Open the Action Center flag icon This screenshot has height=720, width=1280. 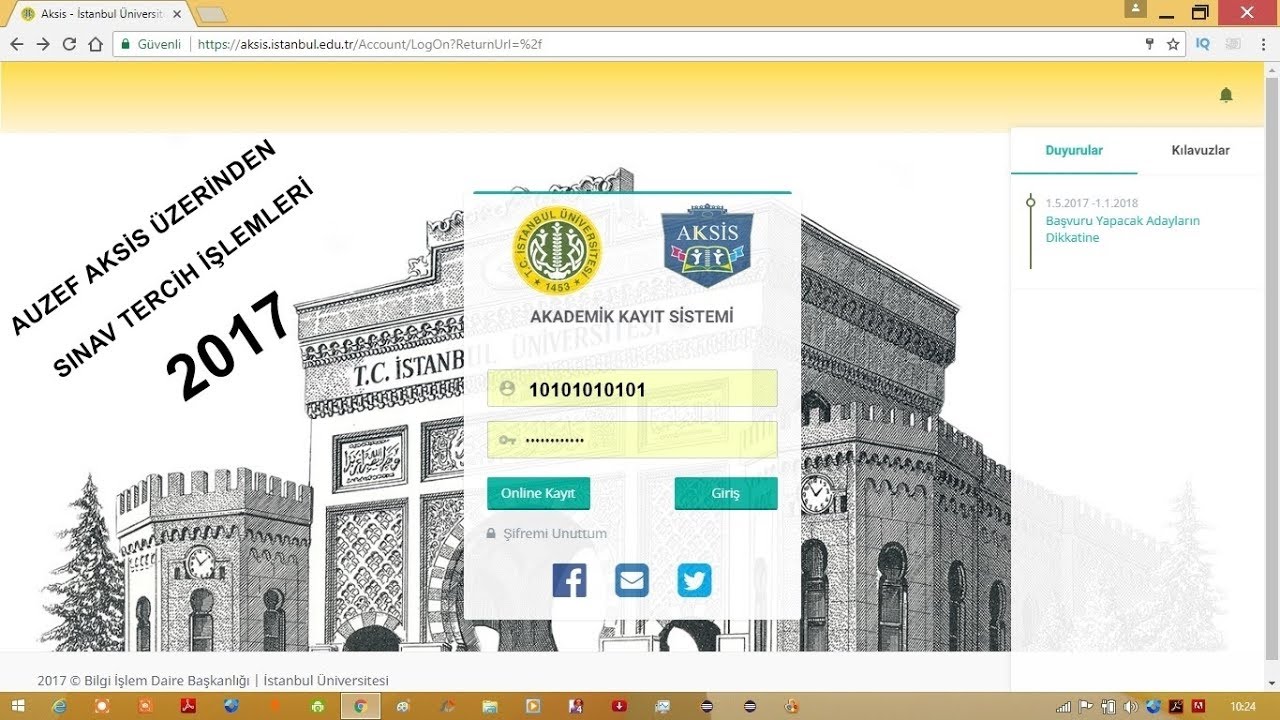(x=1086, y=706)
